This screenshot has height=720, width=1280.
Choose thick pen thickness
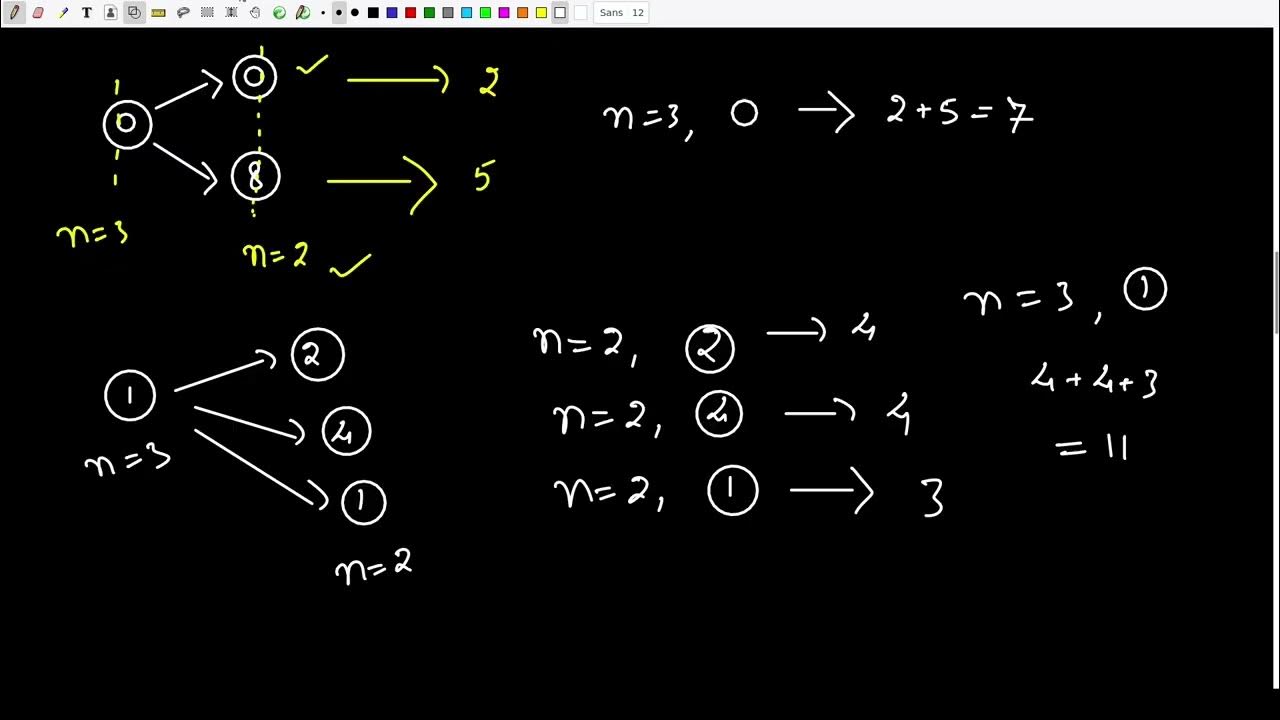354,12
